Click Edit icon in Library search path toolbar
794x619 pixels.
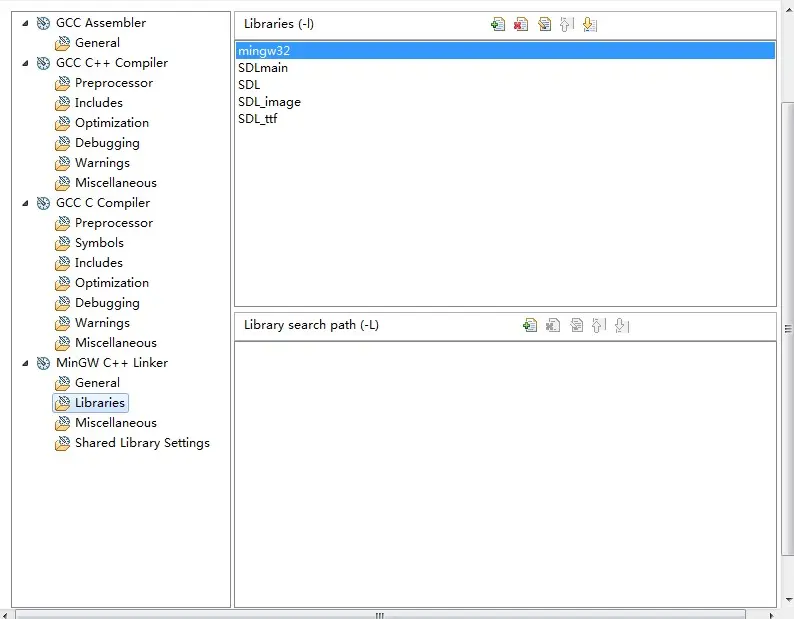click(x=576, y=325)
